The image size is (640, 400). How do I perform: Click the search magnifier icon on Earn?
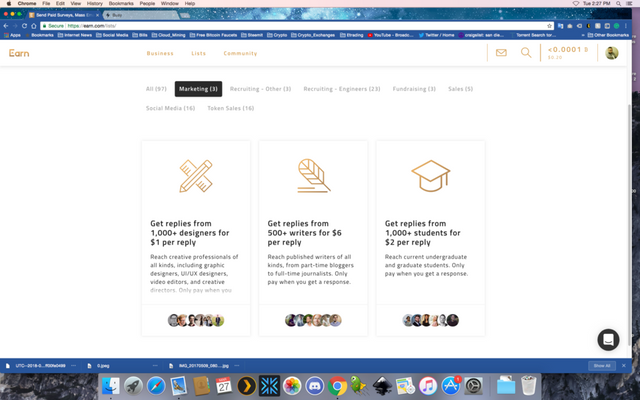click(526, 53)
